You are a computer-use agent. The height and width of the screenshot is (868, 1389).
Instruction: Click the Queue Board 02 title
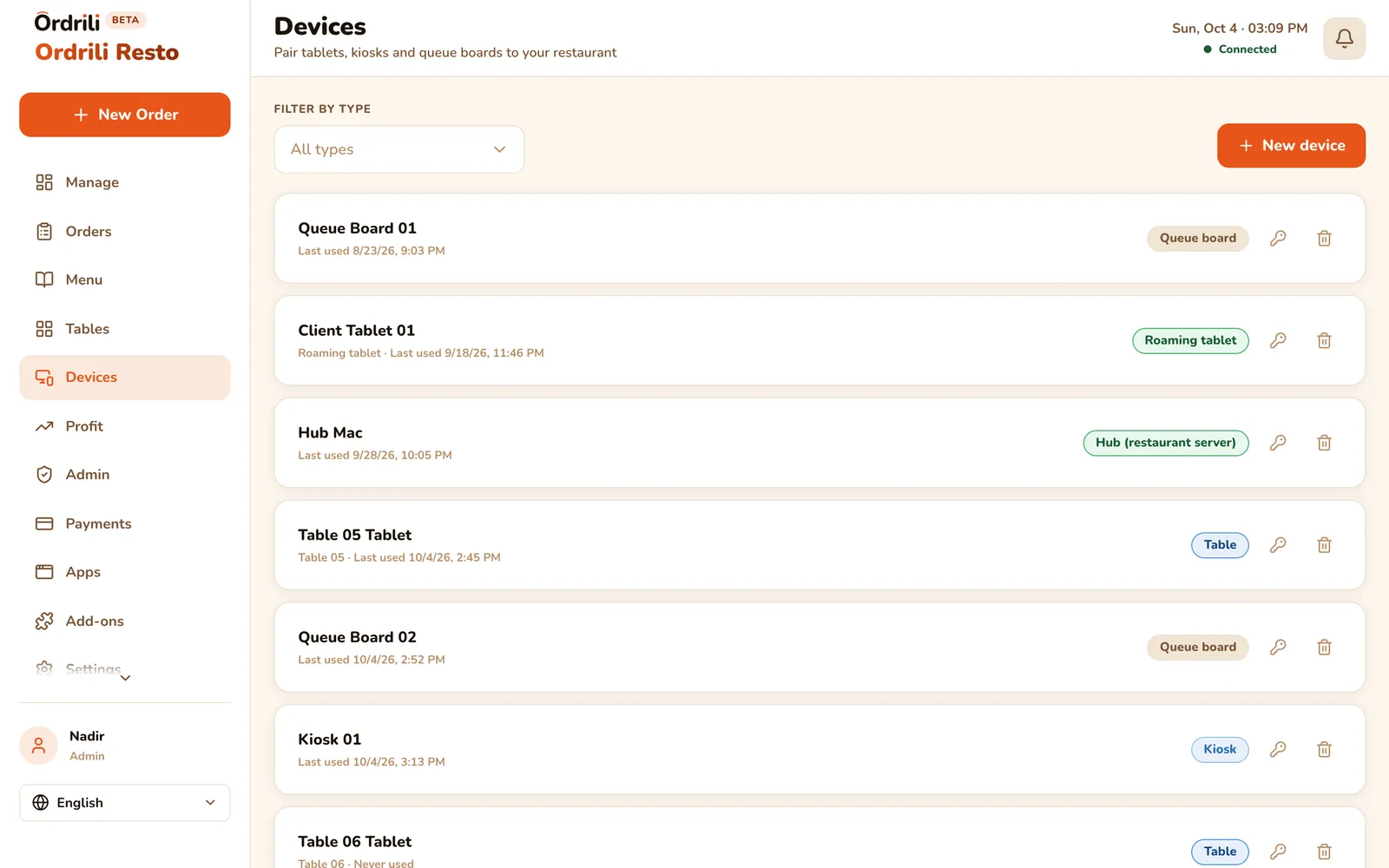(357, 637)
